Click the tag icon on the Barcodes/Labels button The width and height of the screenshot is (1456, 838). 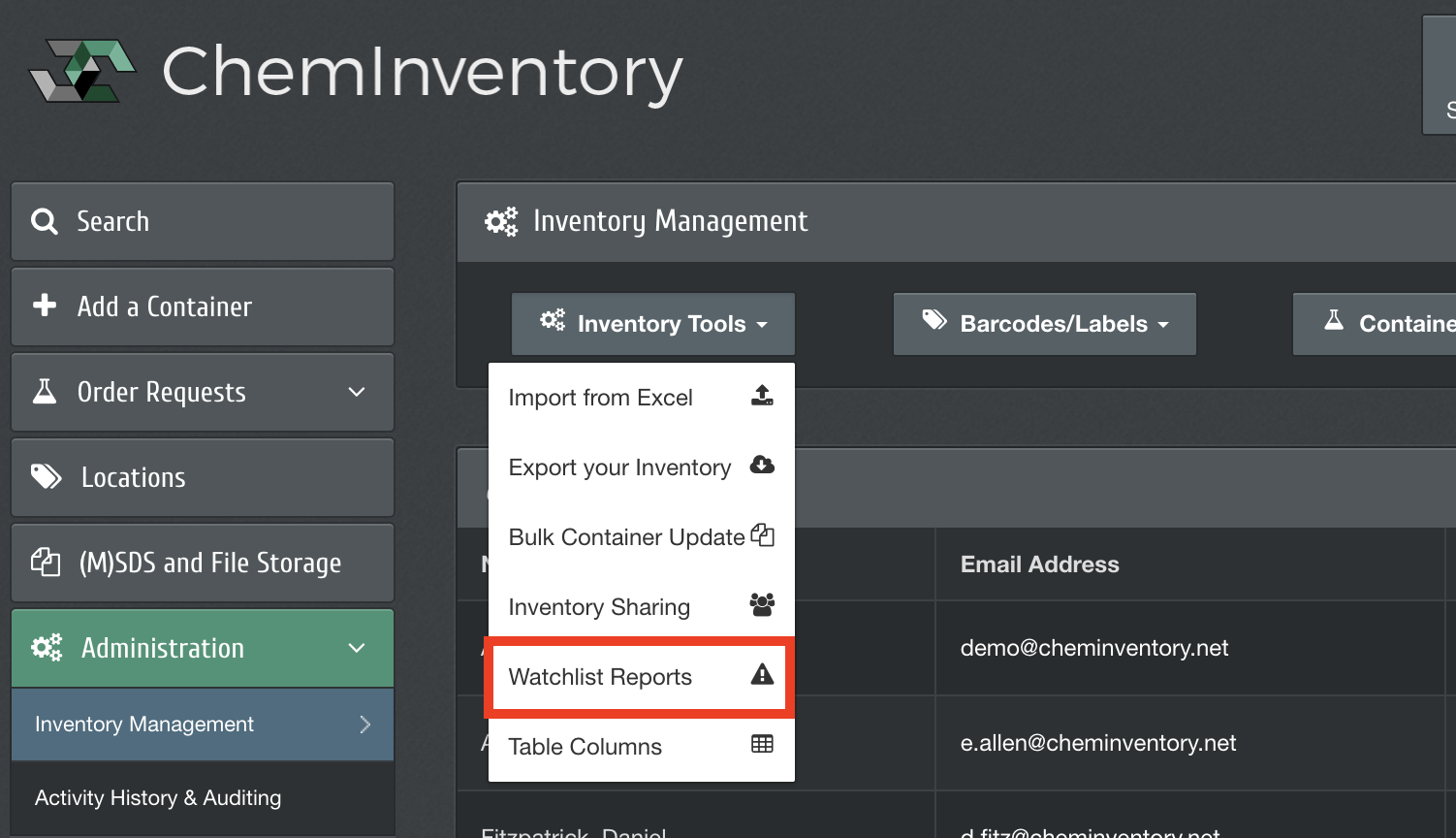click(x=934, y=320)
